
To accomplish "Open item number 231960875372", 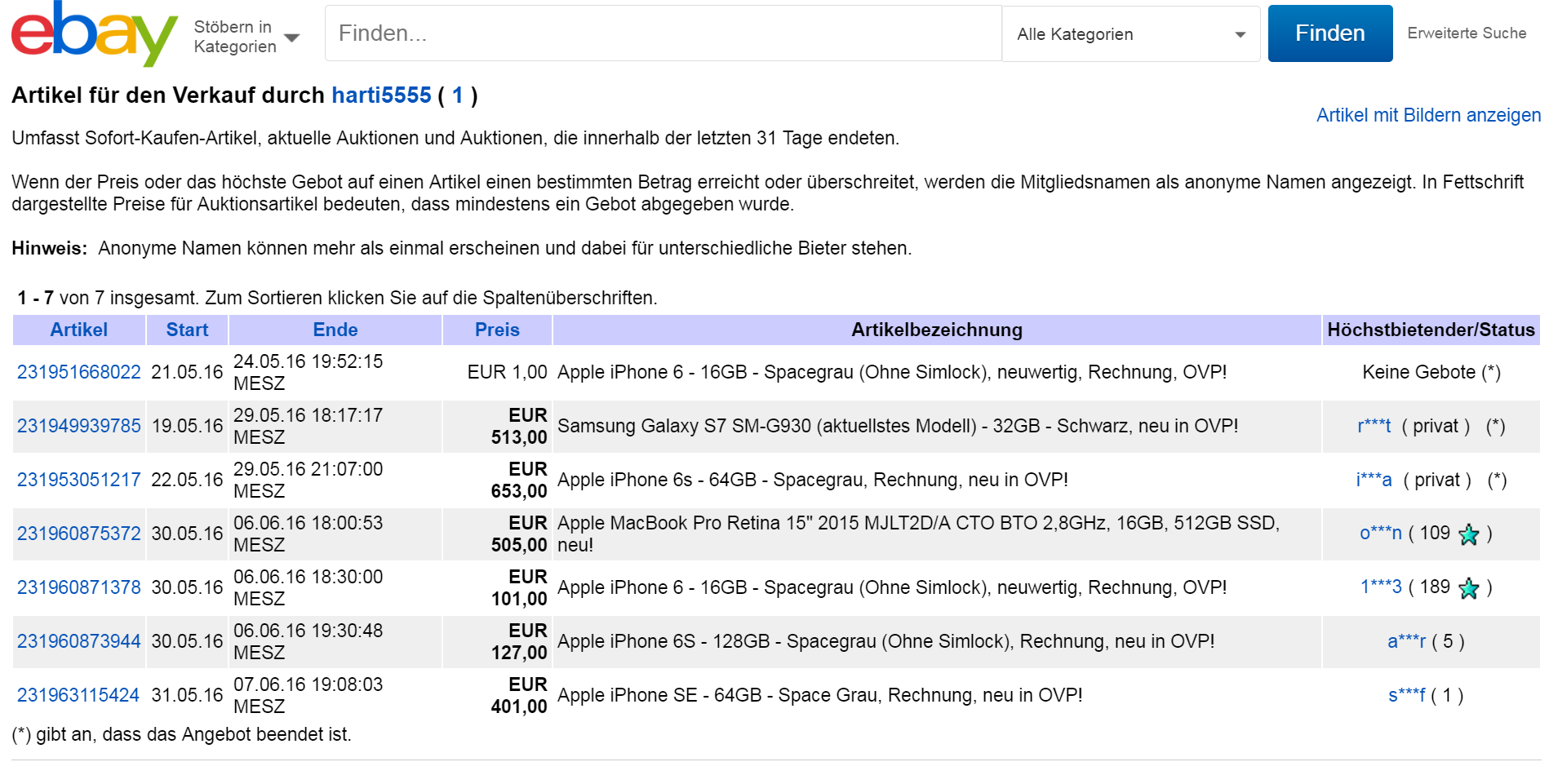I will [x=79, y=534].
